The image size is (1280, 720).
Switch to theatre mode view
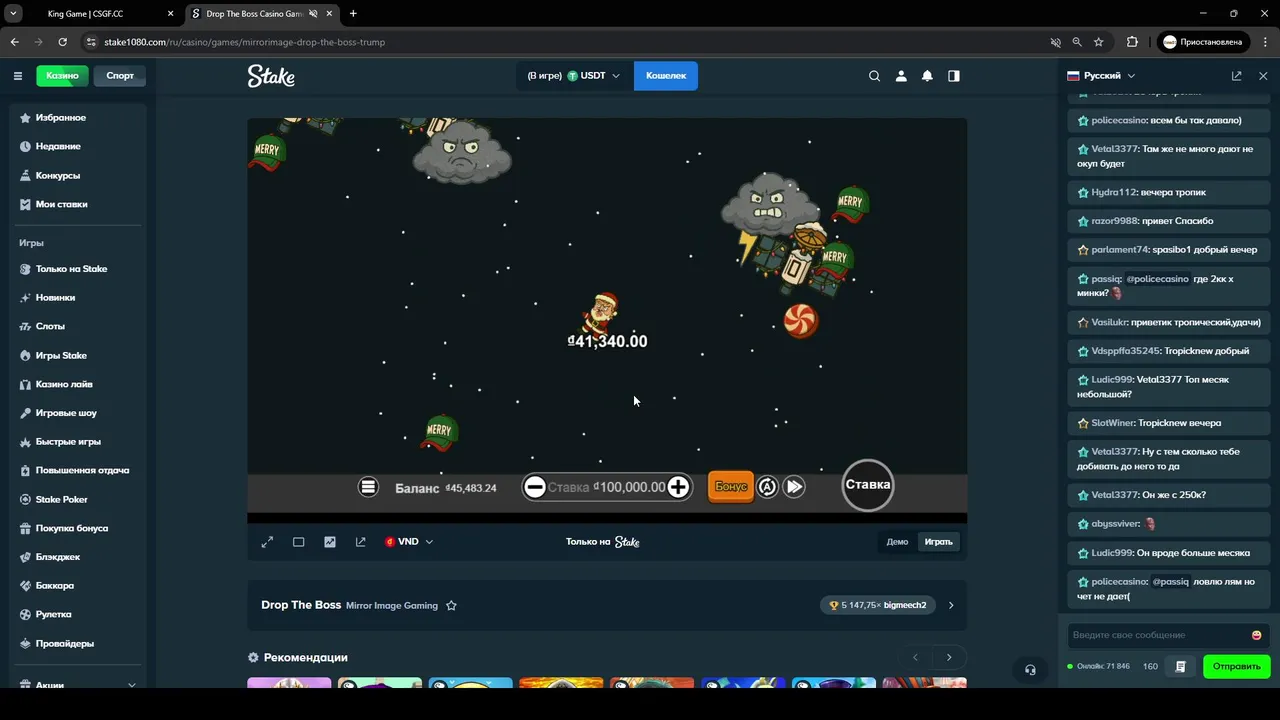point(298,542)
